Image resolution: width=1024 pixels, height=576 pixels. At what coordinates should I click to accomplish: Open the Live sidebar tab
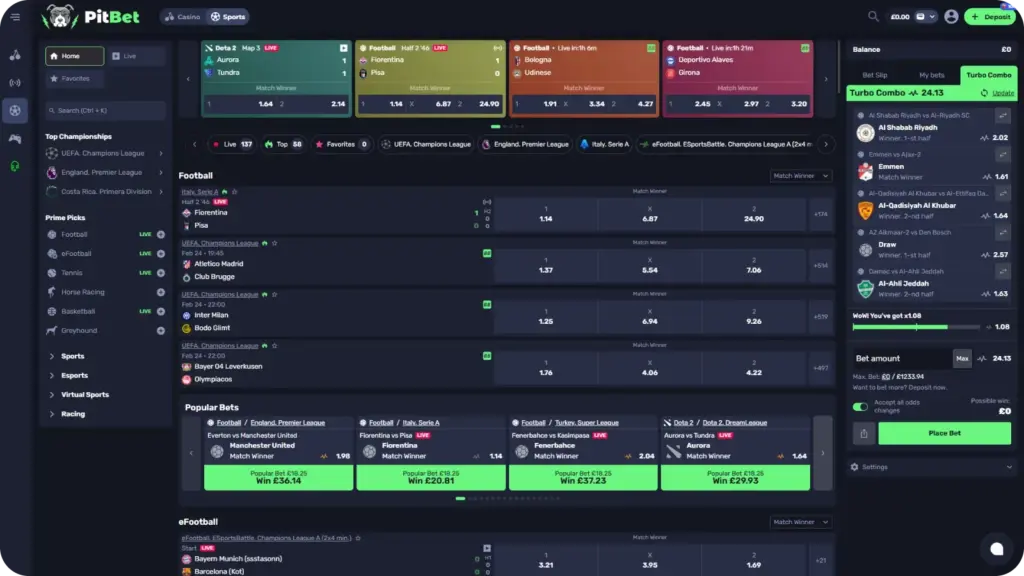[136, 56]
